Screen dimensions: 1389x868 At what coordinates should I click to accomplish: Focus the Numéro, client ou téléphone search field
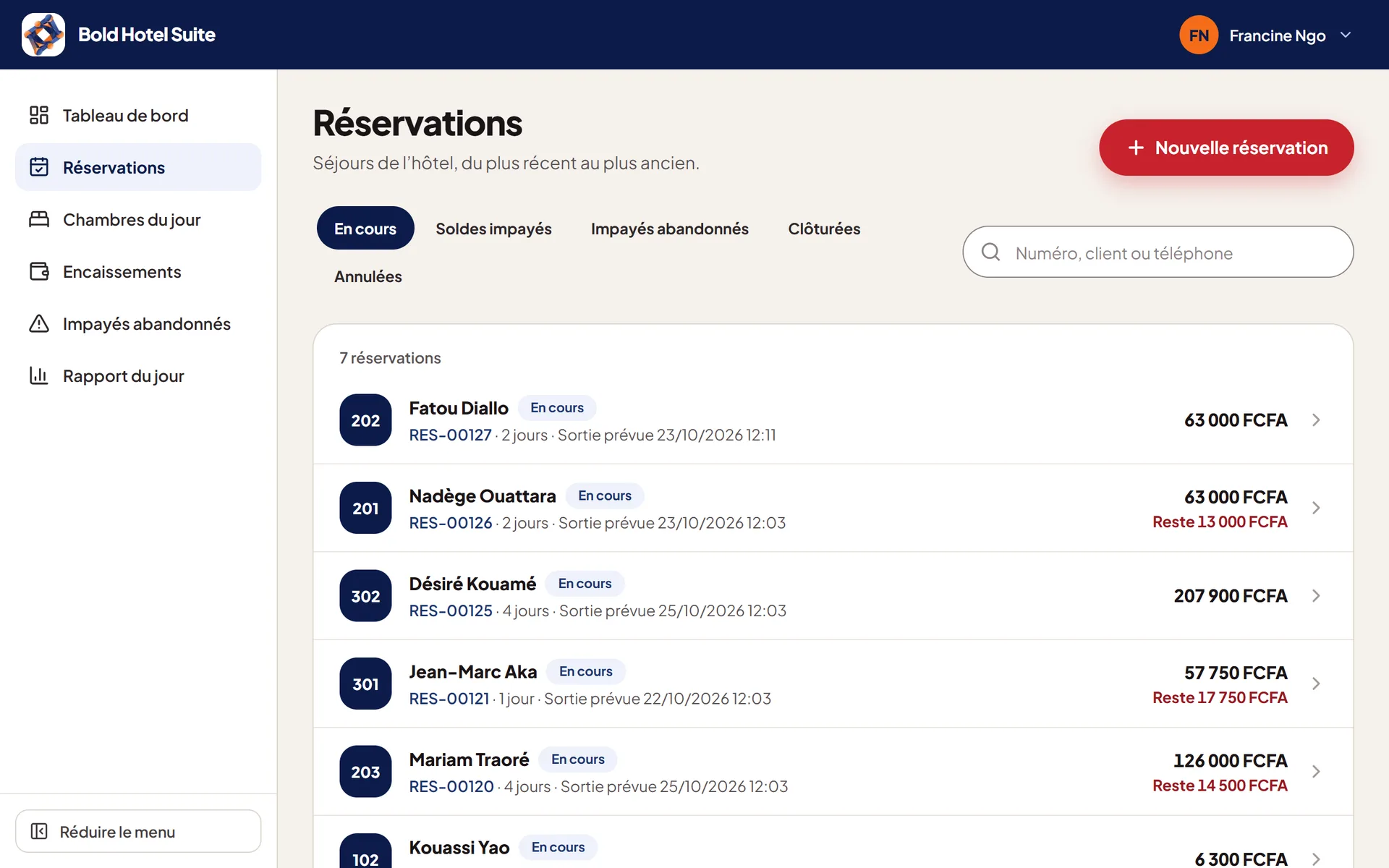[x=1157, y=252]
